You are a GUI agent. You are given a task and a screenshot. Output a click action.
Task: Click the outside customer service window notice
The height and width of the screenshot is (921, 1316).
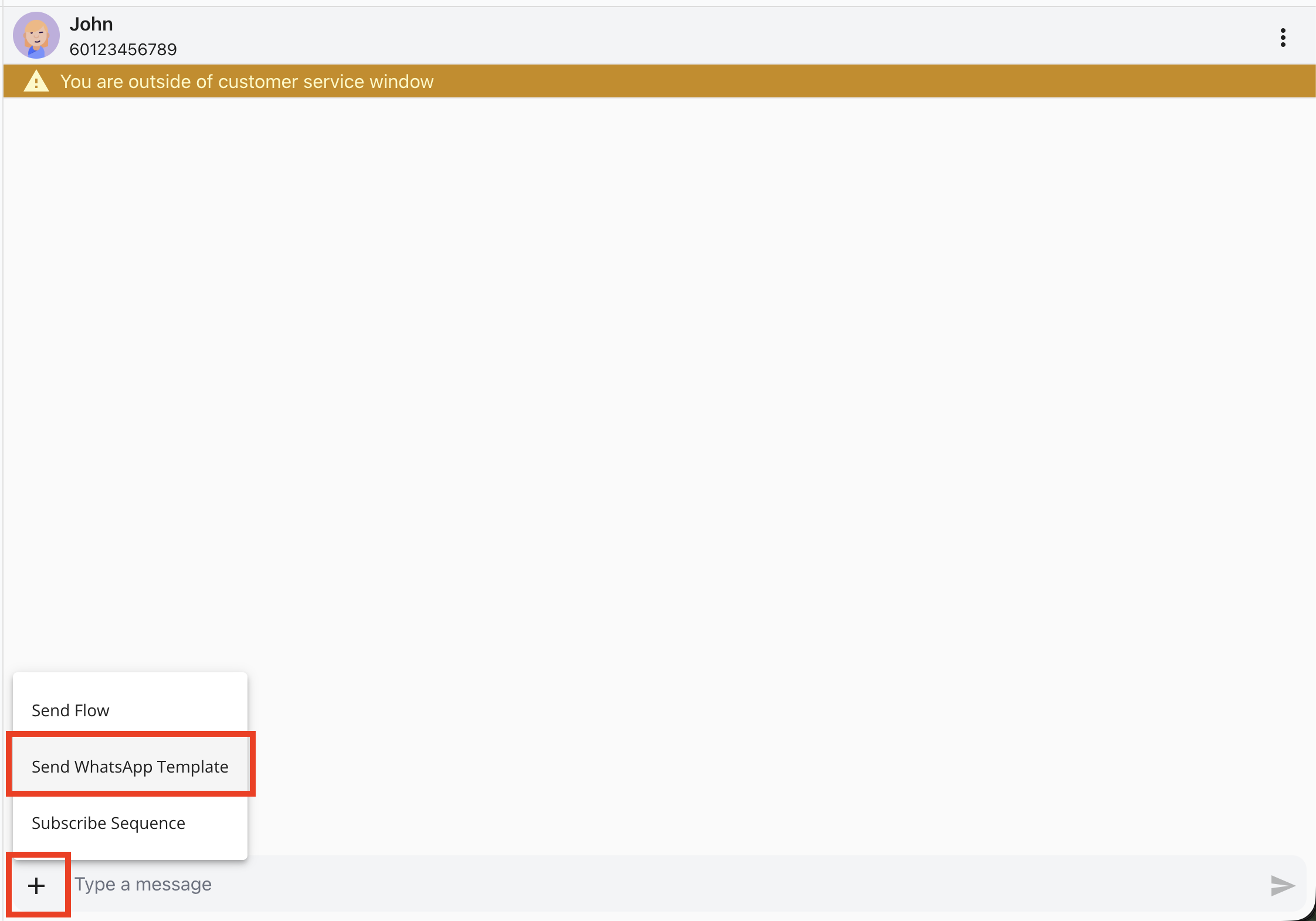coord(659,81)
